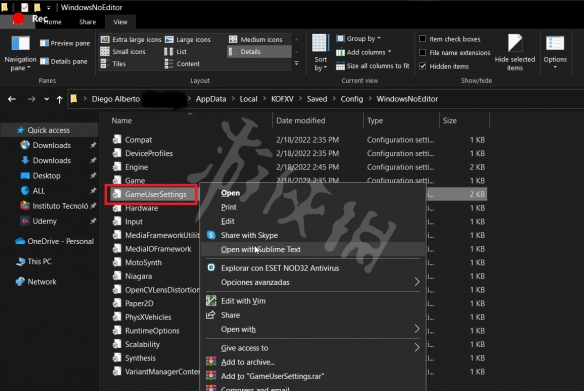Open Udemy pinned folder in sidebar

point(44,221)
